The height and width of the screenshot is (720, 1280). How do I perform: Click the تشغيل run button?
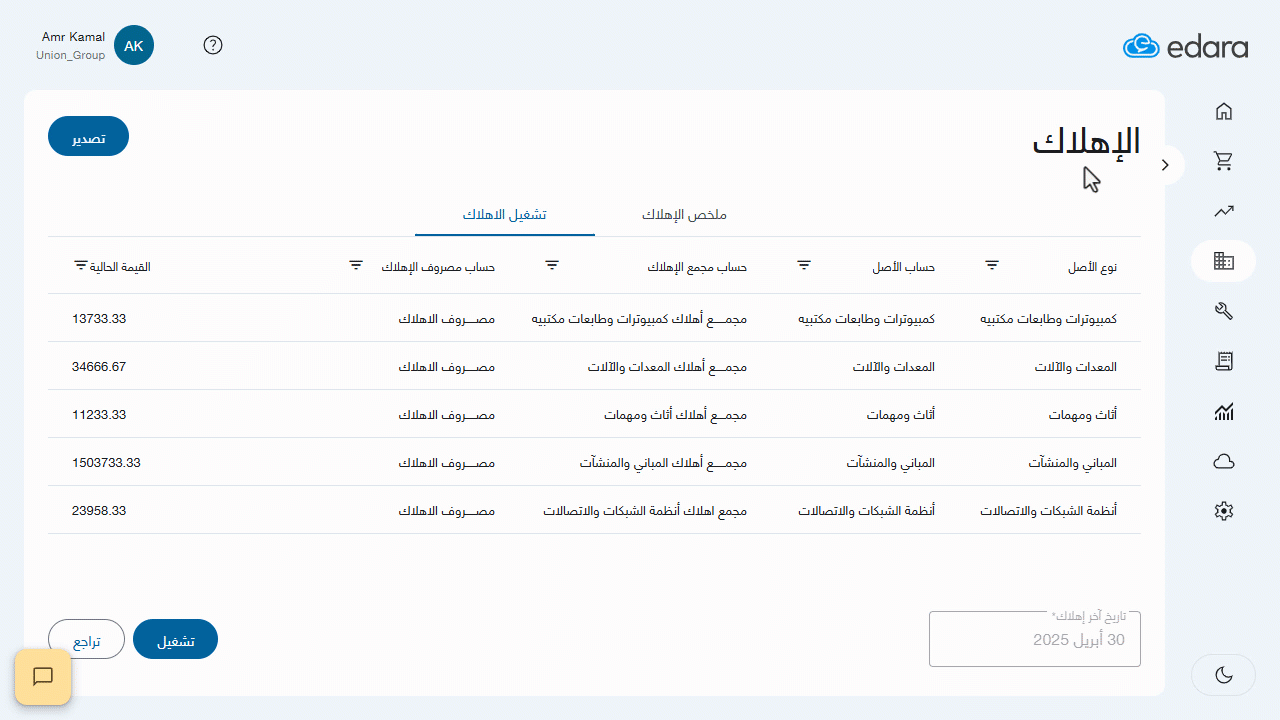coord(175,639)
